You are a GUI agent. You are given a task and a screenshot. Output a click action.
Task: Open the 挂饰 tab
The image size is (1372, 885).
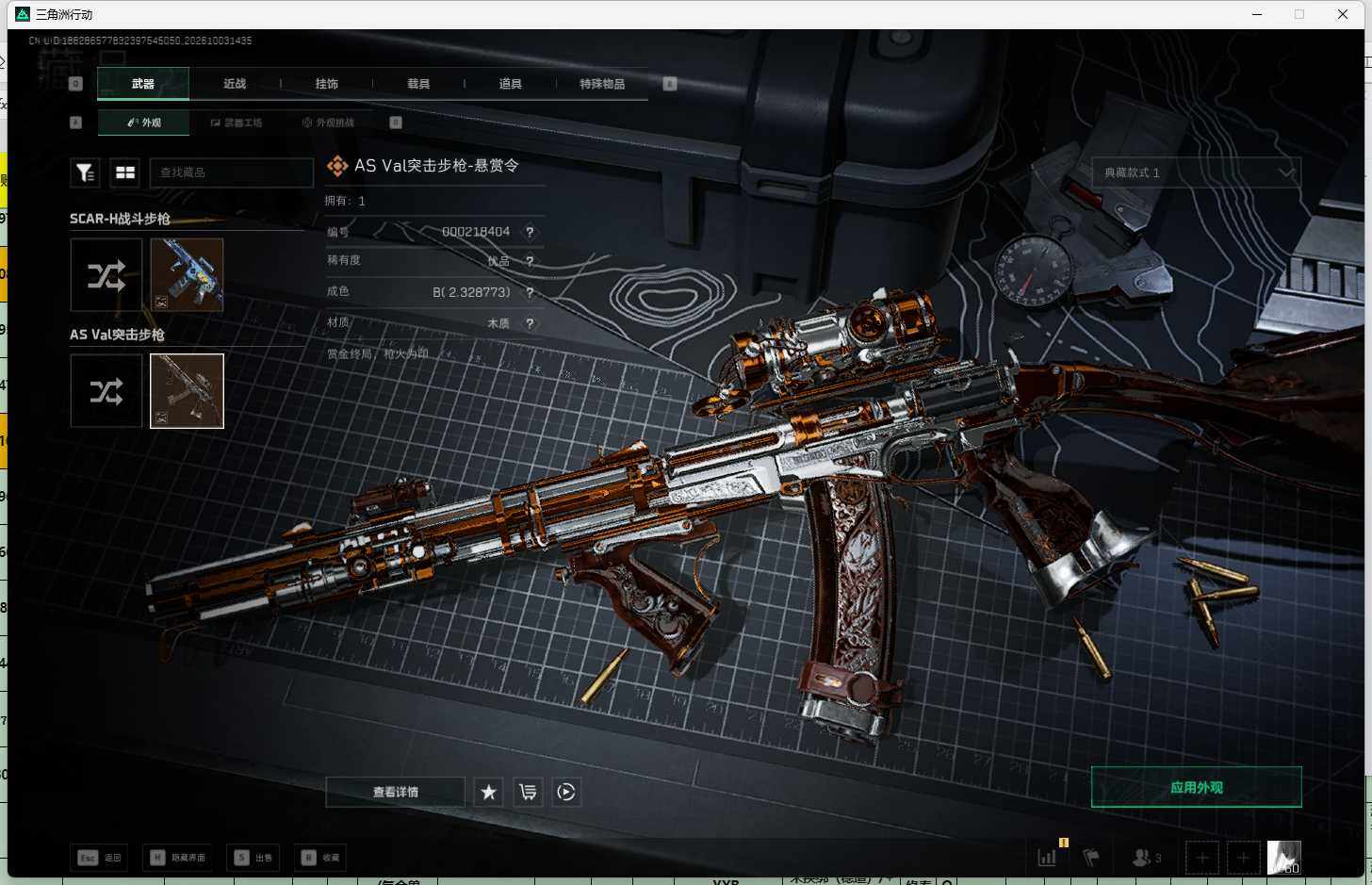click(327, 84)
